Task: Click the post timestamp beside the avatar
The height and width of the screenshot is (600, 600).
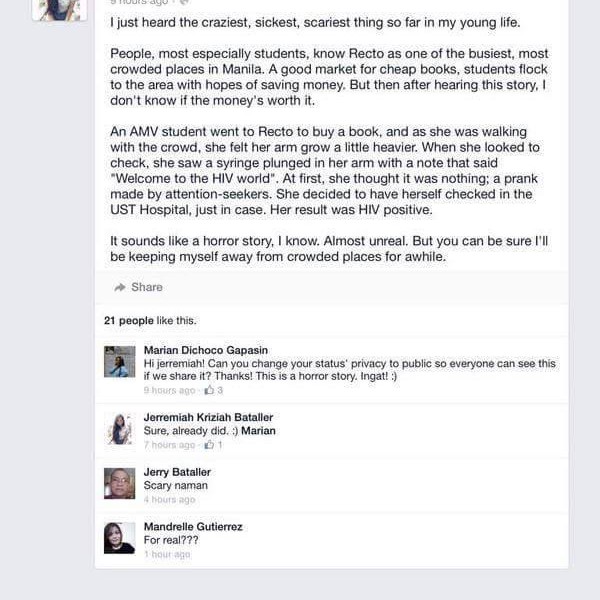Action: 139,2
